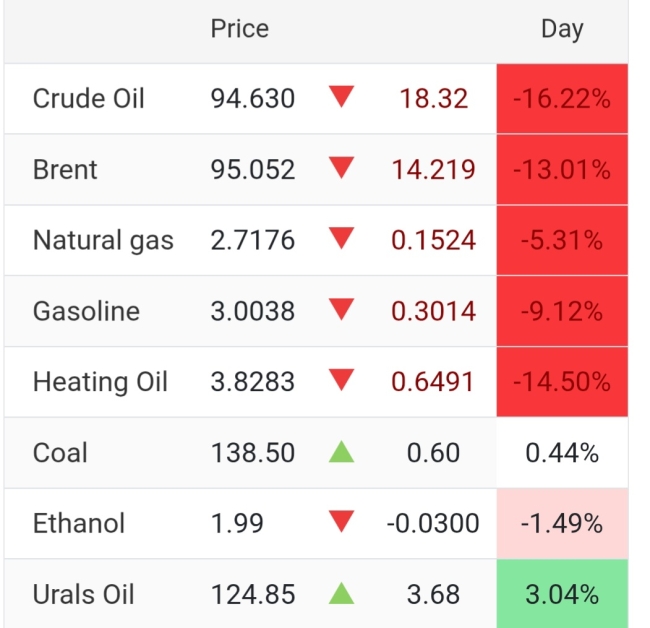Open the Brent commodity link
This screenshot has height=628, width=650.
coord(65,170)
